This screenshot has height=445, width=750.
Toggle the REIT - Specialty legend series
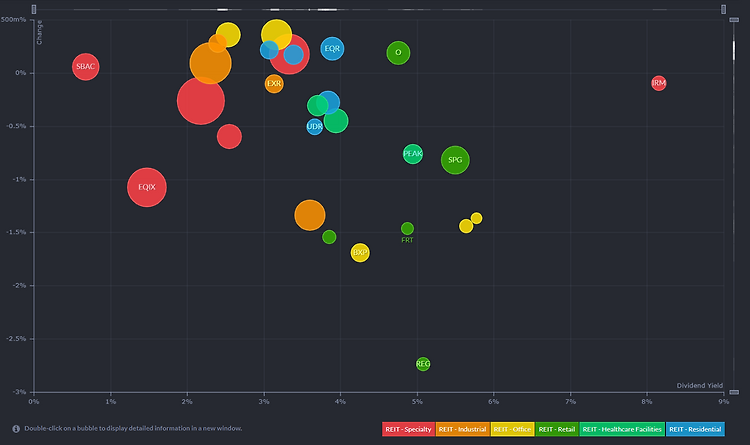[408, 429]
